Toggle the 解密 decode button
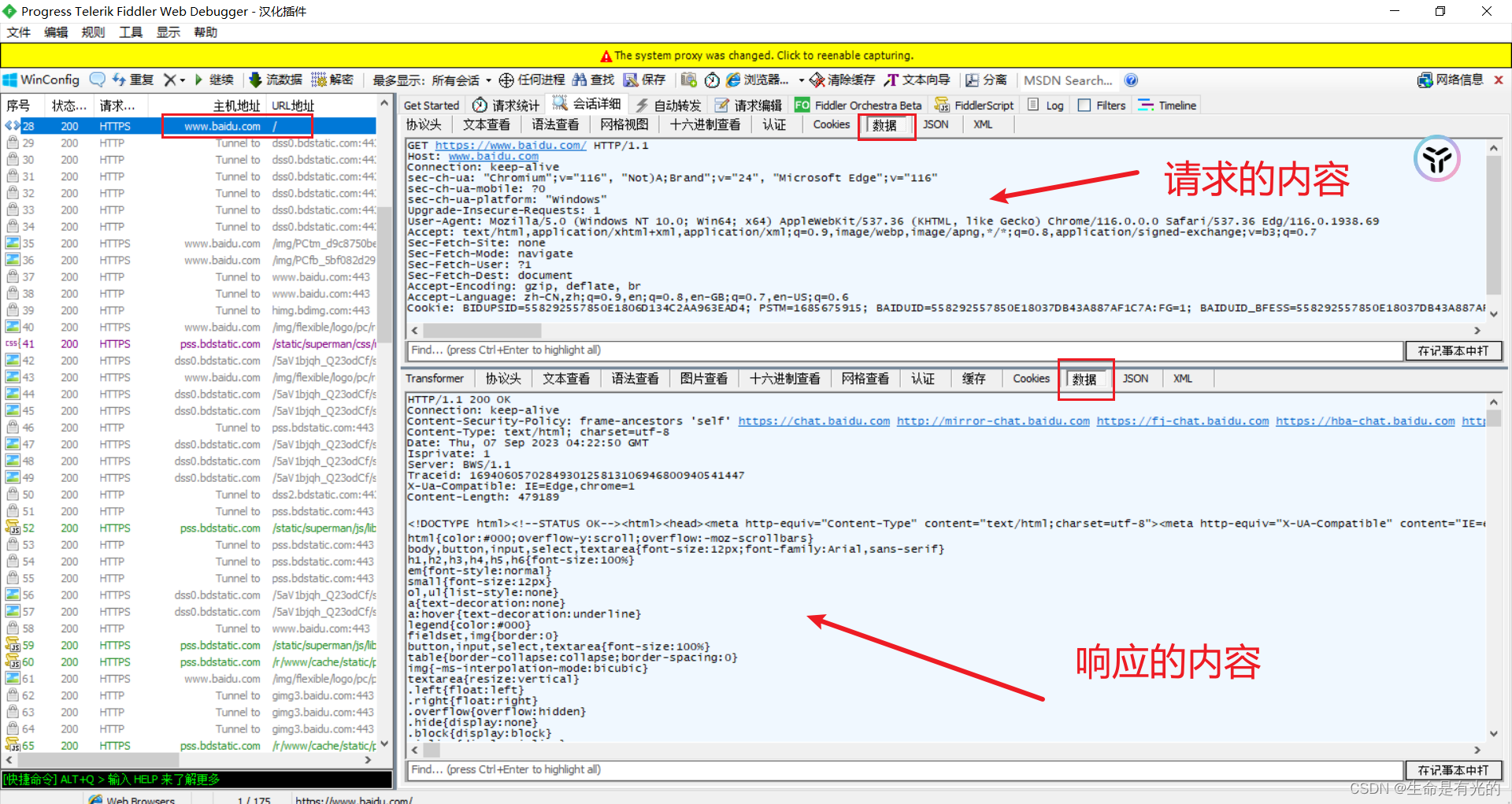 point(332,80)
